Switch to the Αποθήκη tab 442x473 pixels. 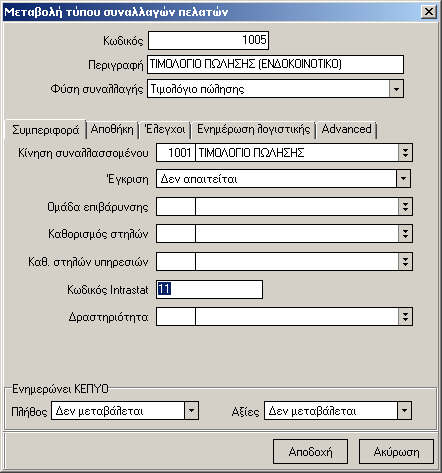(112, 129)
